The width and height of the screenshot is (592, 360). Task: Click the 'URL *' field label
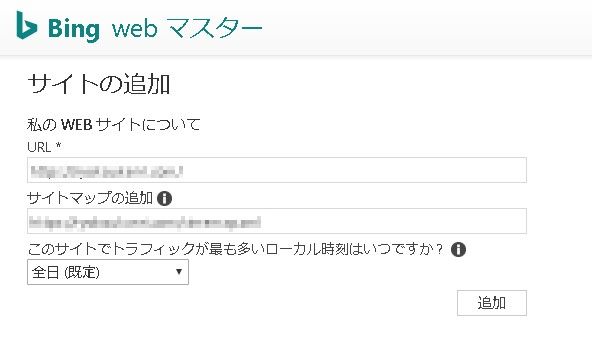coord(44,147)
